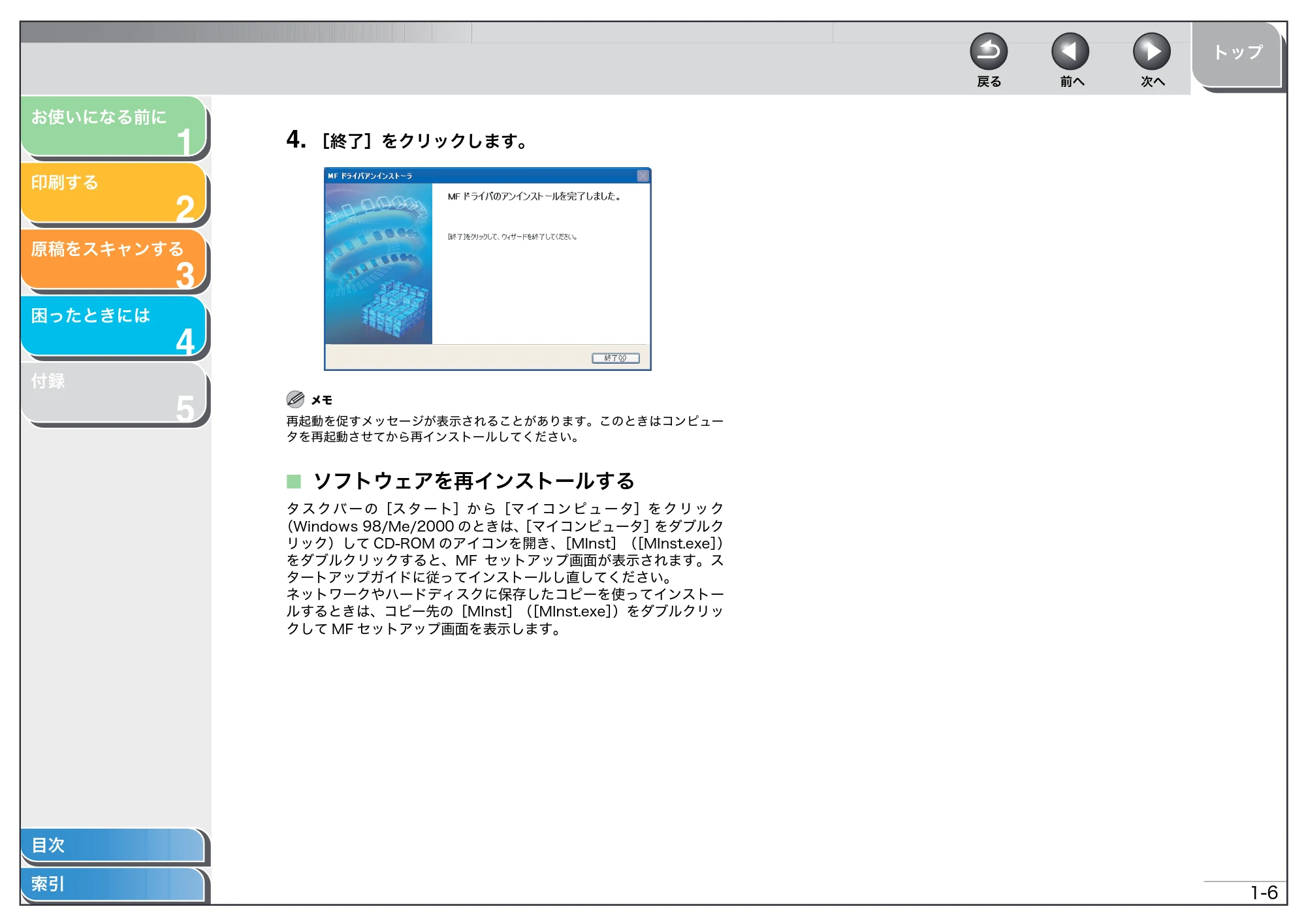Click page number 1-6
This screenshot has width=1306, height=924.
[1264, 893]
